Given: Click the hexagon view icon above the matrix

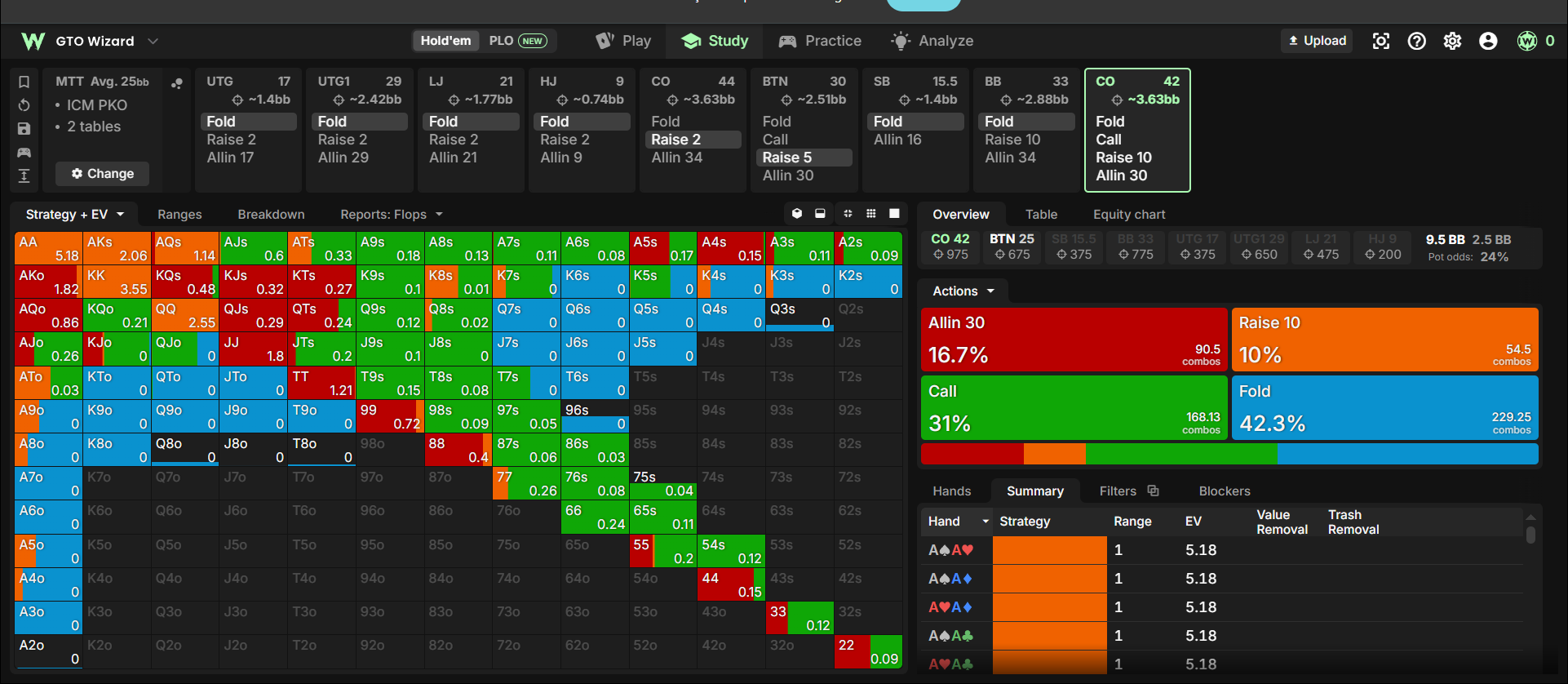Looking at the screenshot, I should coord(797,214).
